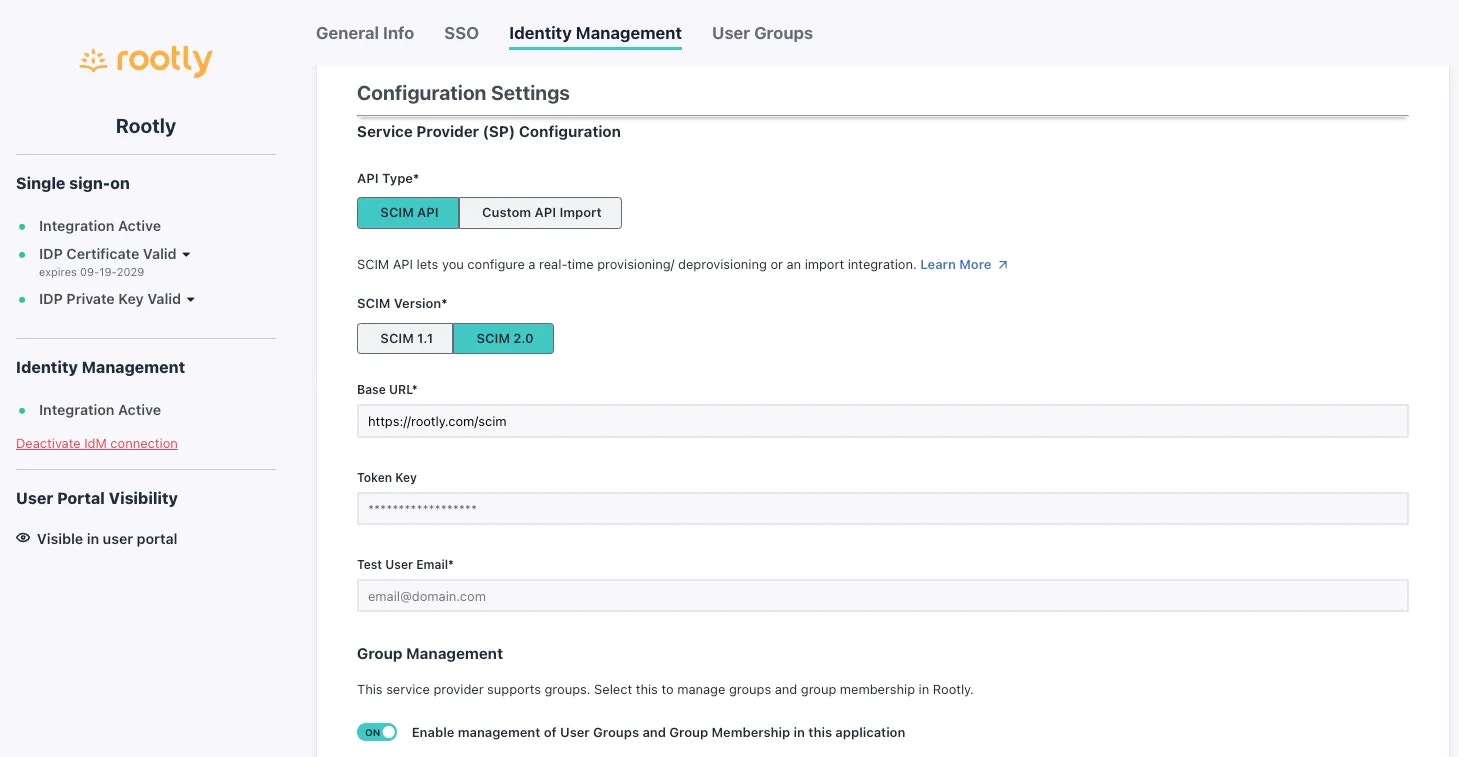Go to the User Groups tab

click(762, 33)
